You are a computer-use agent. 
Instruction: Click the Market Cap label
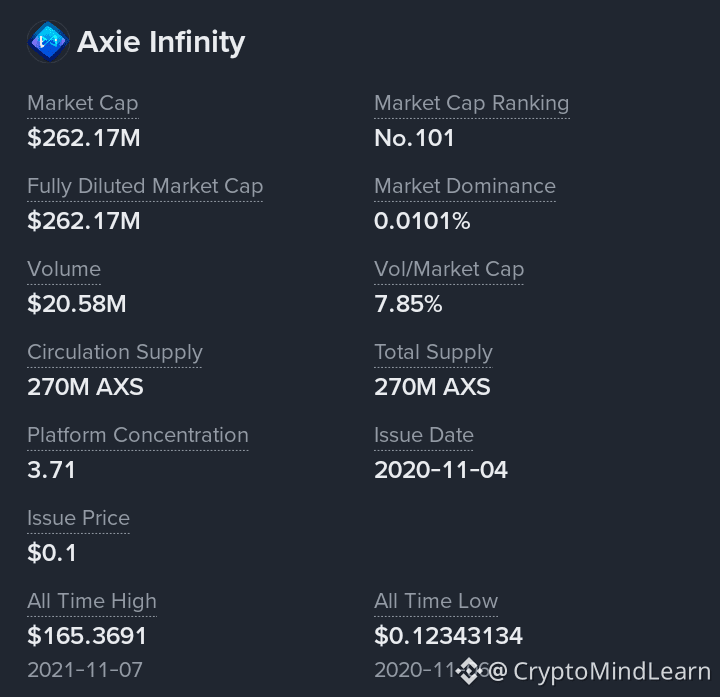[83, 103]
